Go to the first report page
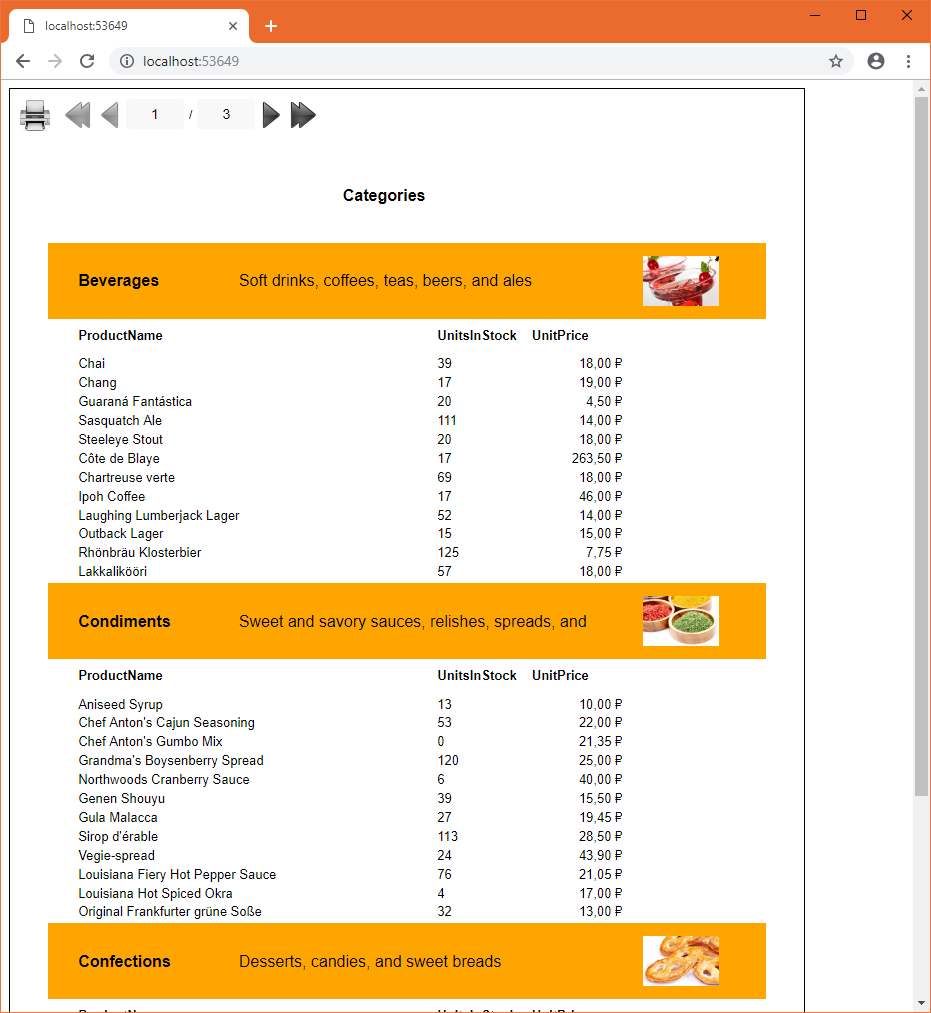931x1013 pixels. [x=78, y=115]
